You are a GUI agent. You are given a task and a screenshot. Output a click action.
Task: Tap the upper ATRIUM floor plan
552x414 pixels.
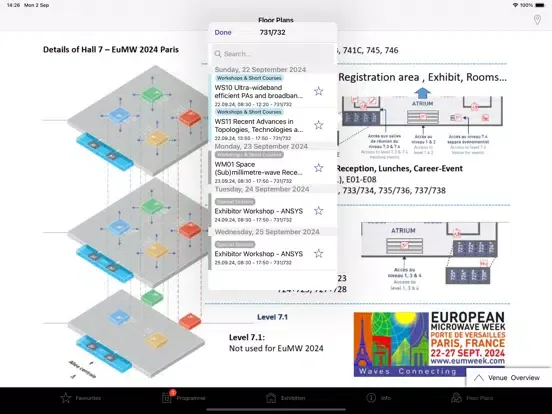pyautogui.click(x=422, y=111)
